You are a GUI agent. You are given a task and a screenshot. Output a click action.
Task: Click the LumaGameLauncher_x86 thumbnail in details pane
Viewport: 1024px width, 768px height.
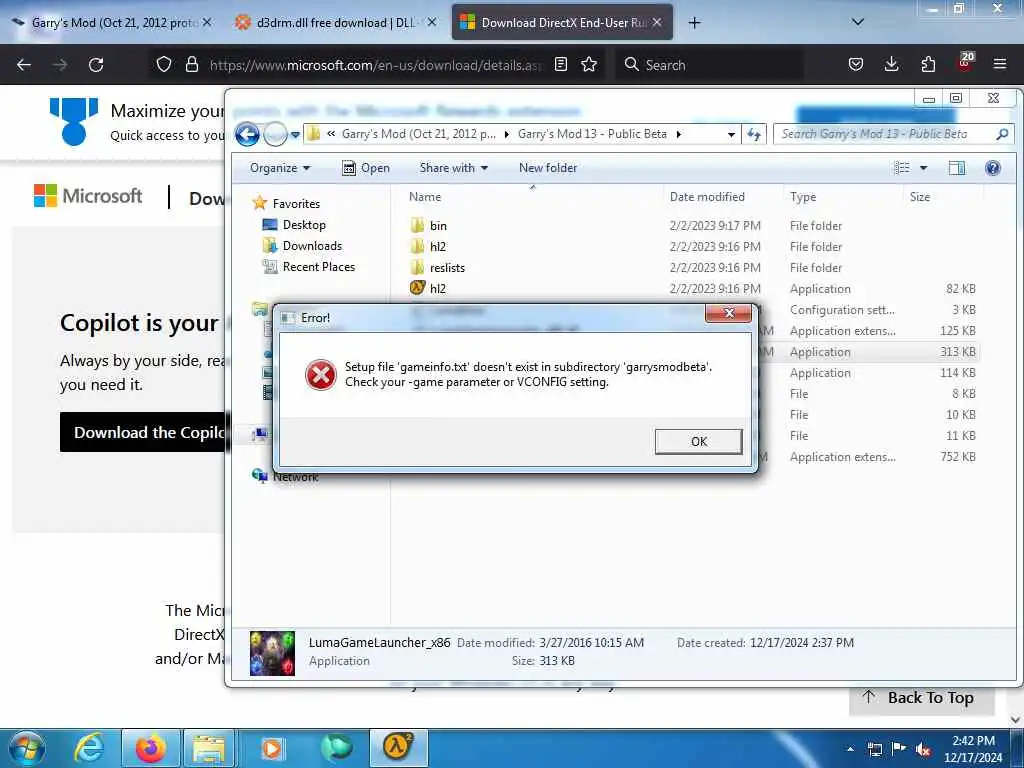tap(272, 653)
